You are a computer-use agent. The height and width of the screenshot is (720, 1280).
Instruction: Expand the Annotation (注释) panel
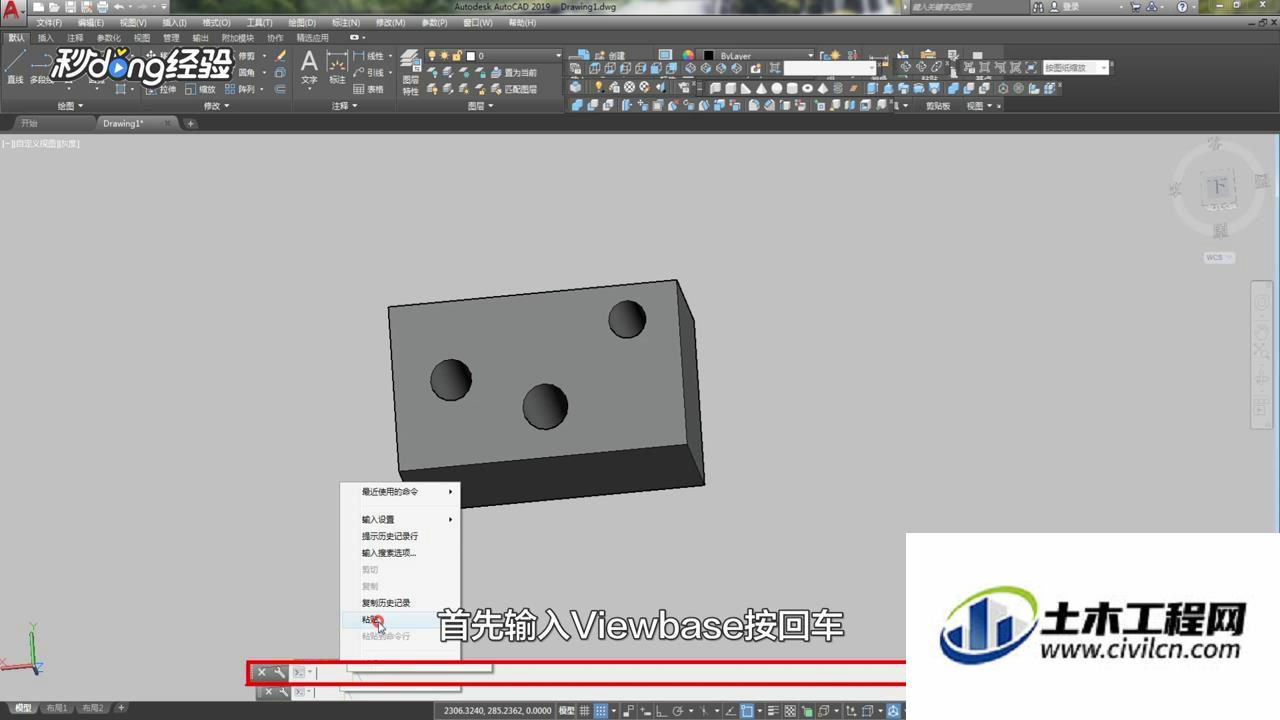click(x=345, y=105)
